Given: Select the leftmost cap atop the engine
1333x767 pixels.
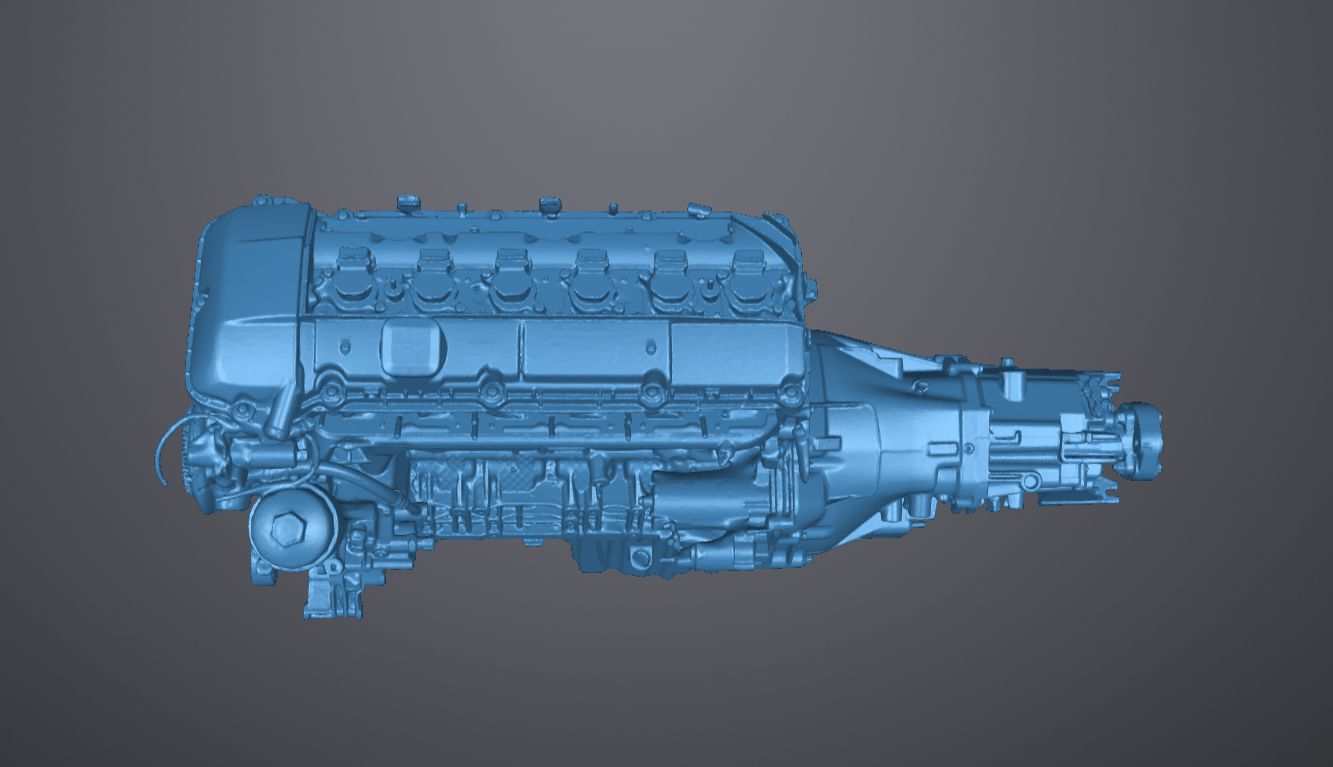Looking at the screenshot, I should (406, 203).
